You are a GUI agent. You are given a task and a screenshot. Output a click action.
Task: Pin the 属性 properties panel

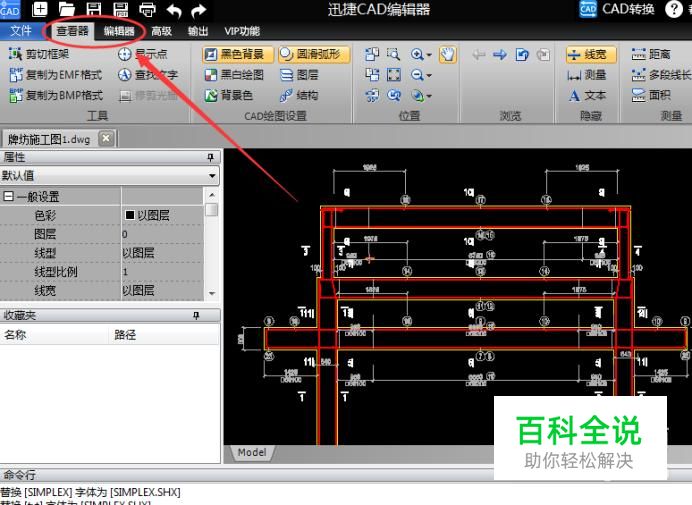pyautogui.click(x=211, y=157)
